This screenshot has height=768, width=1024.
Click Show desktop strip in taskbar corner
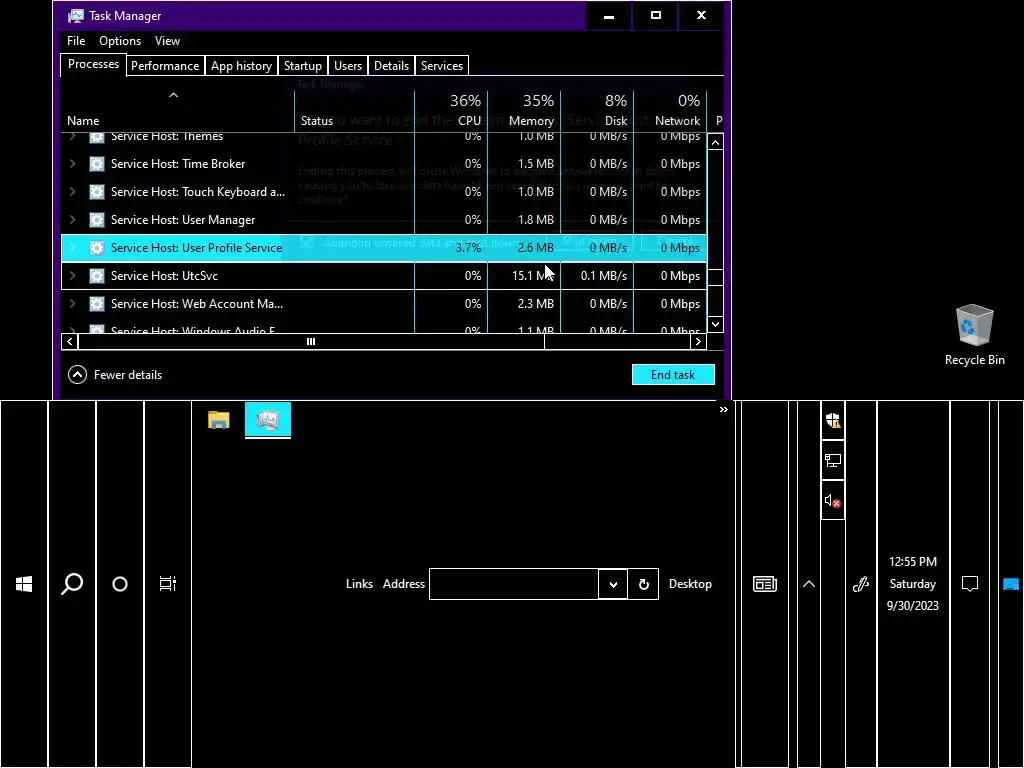pos(1011,584)
